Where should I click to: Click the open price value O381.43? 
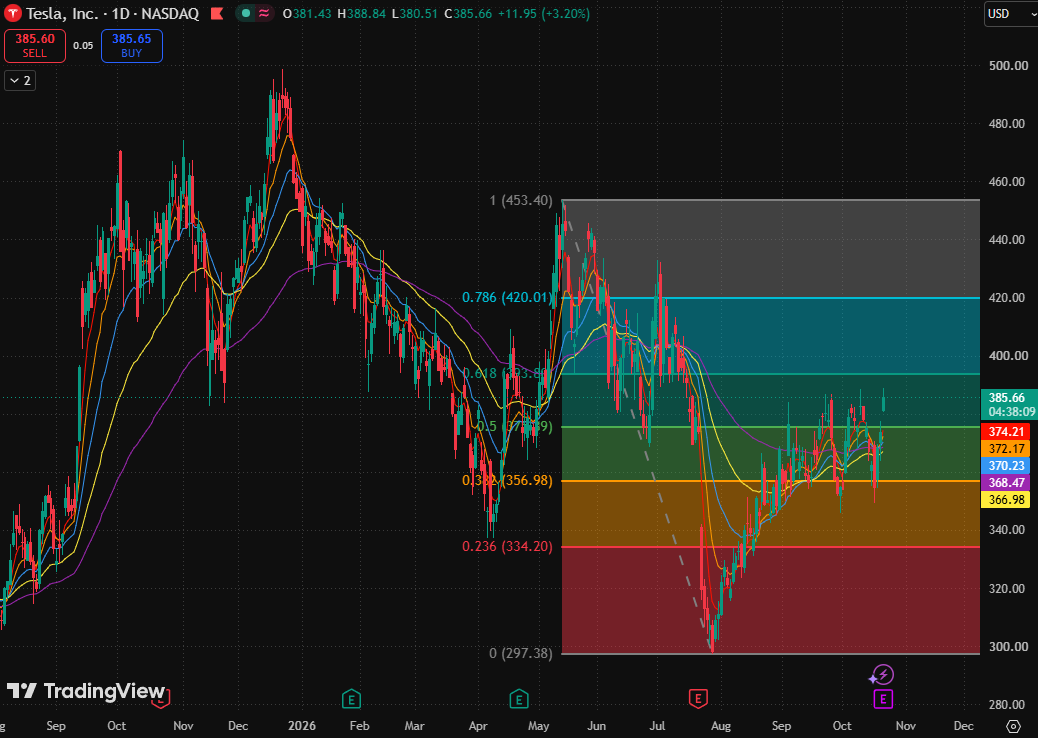point(307,13)
